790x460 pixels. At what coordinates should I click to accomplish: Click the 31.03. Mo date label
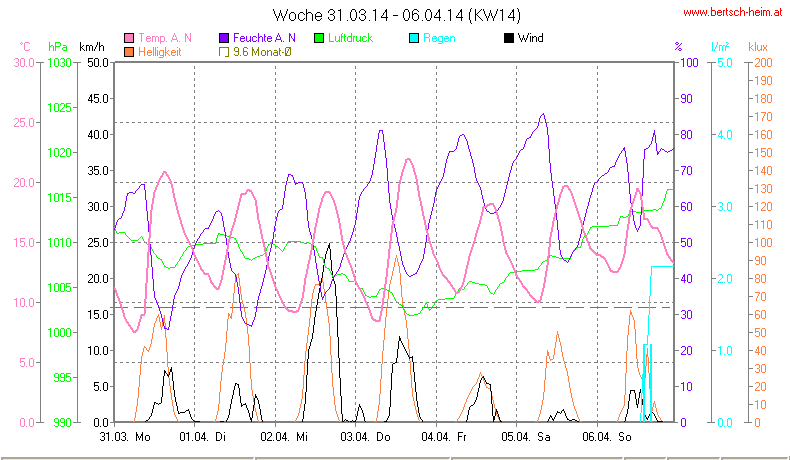[125, 437]
